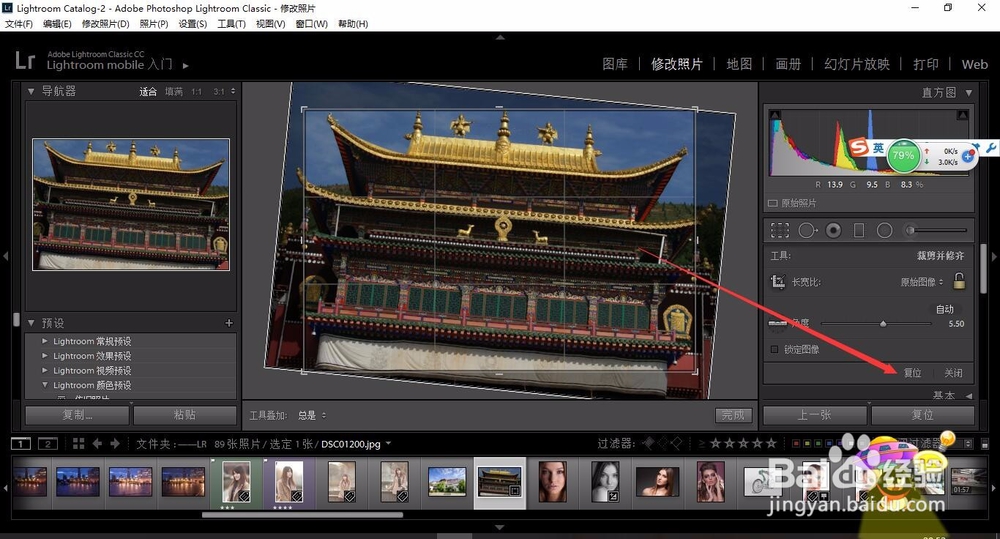
Task: Open the 文件(F) menu
Action: point(18,24)
